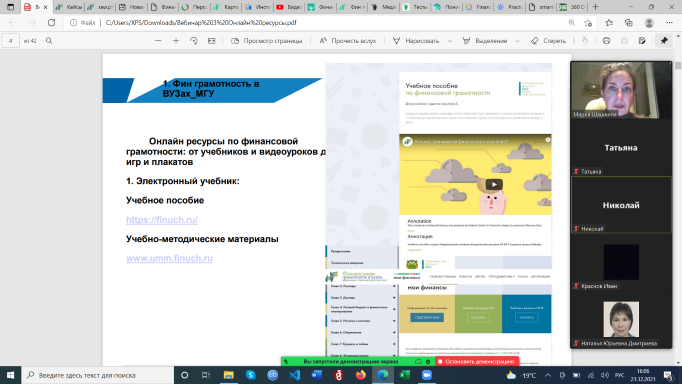682x384 pixels.
Task: Click the fit to page icon
Action: pyautogui.click(x=211, y=40)
